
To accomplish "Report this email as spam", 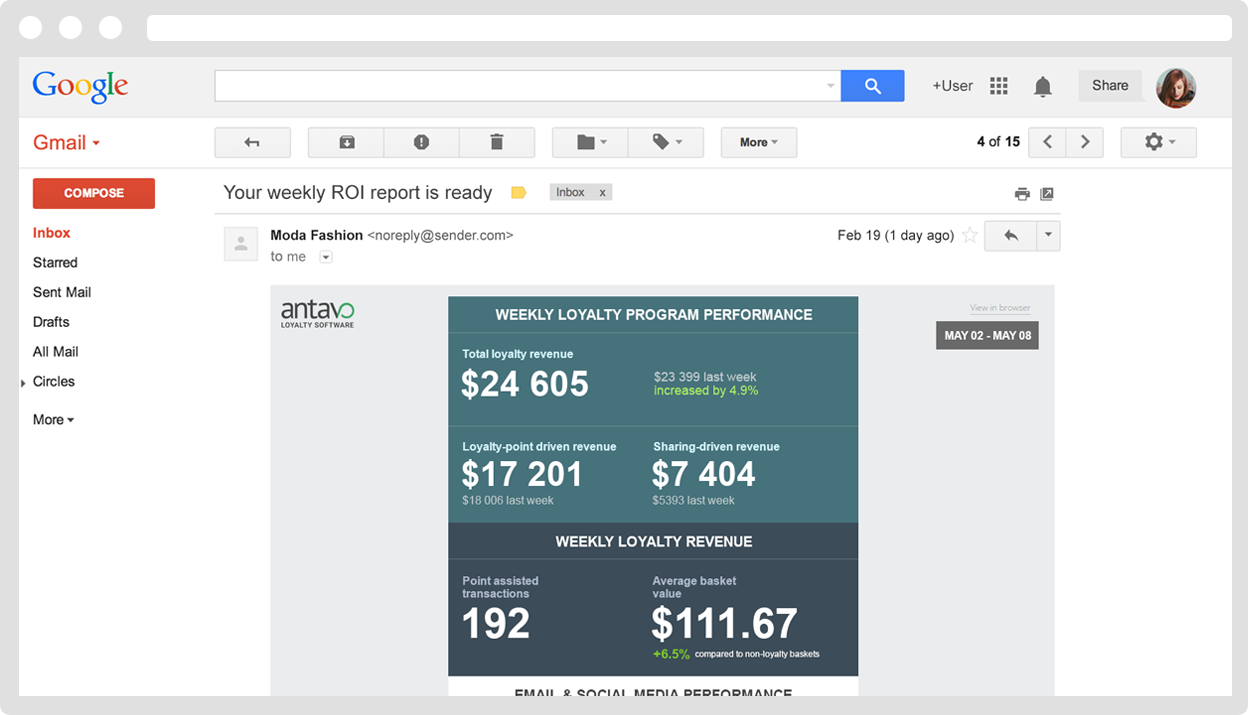I will 421,142.
